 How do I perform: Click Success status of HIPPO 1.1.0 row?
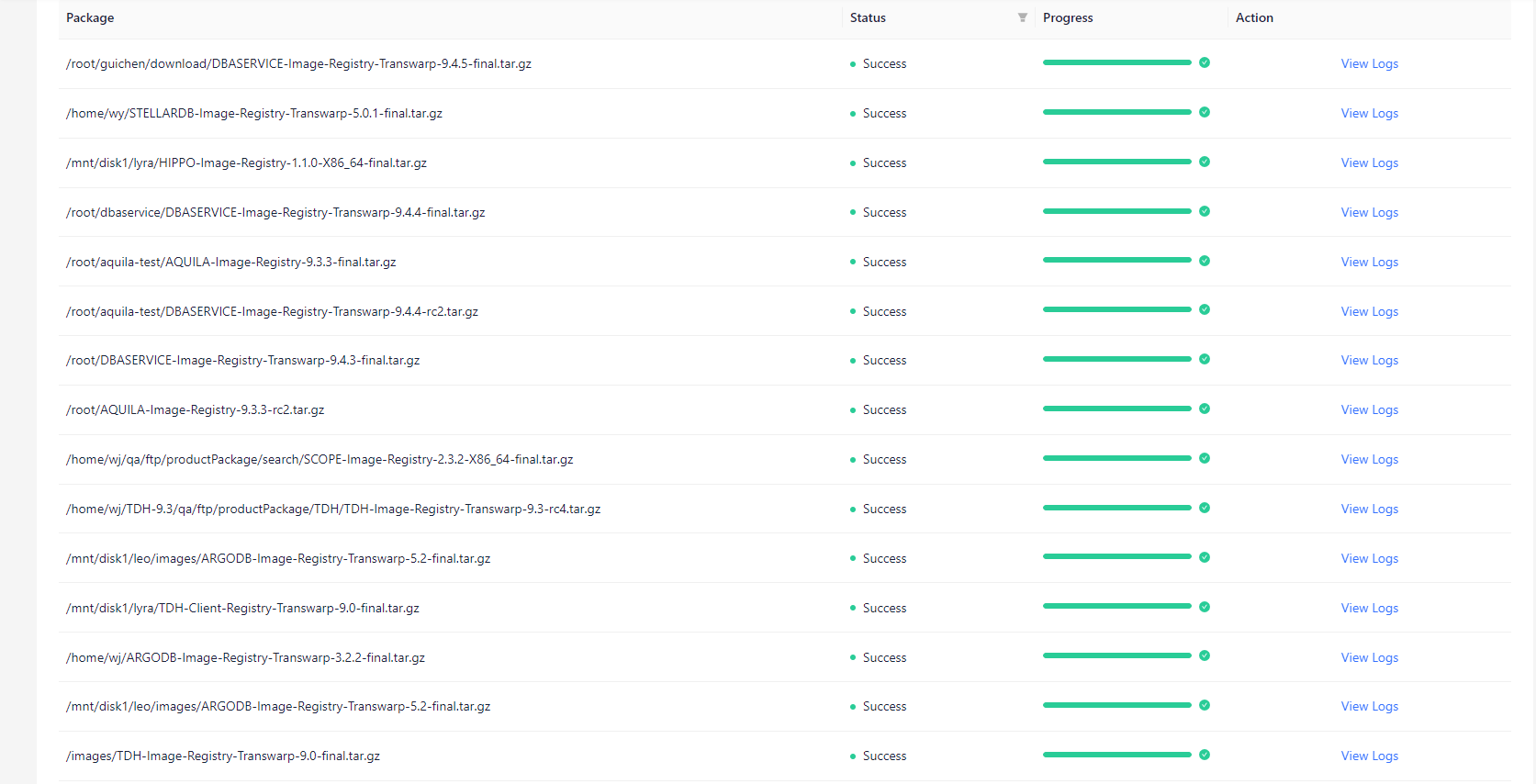879,162
